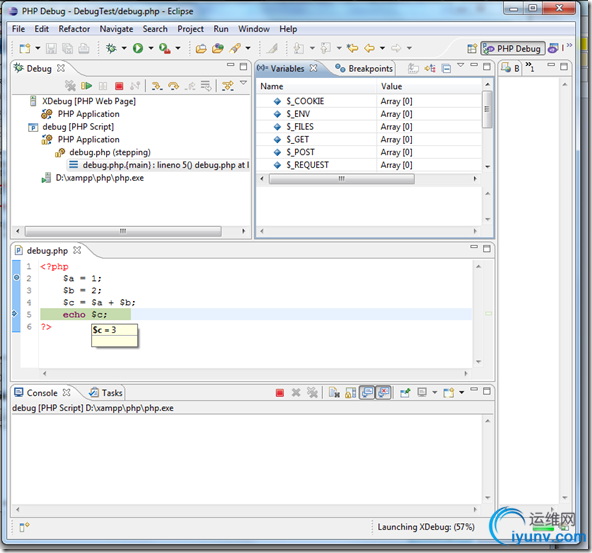Select debug.php (stepping) thread
The height and width of the screenshot is (553, 592).
110,152
